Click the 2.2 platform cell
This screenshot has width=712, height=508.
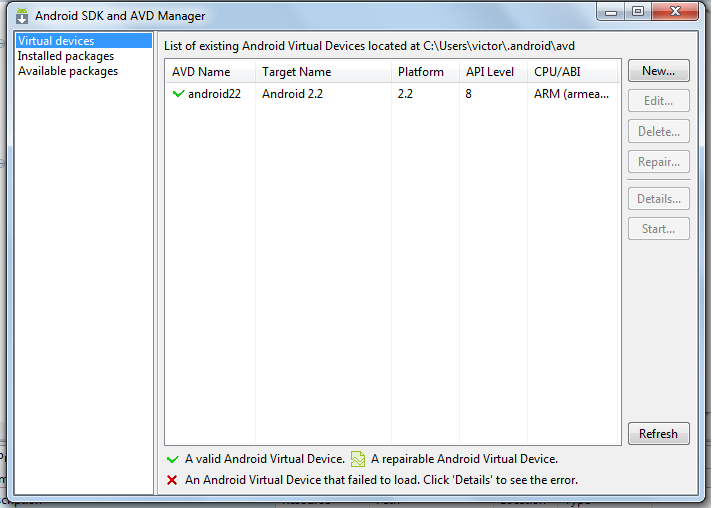tap(405, 94)
